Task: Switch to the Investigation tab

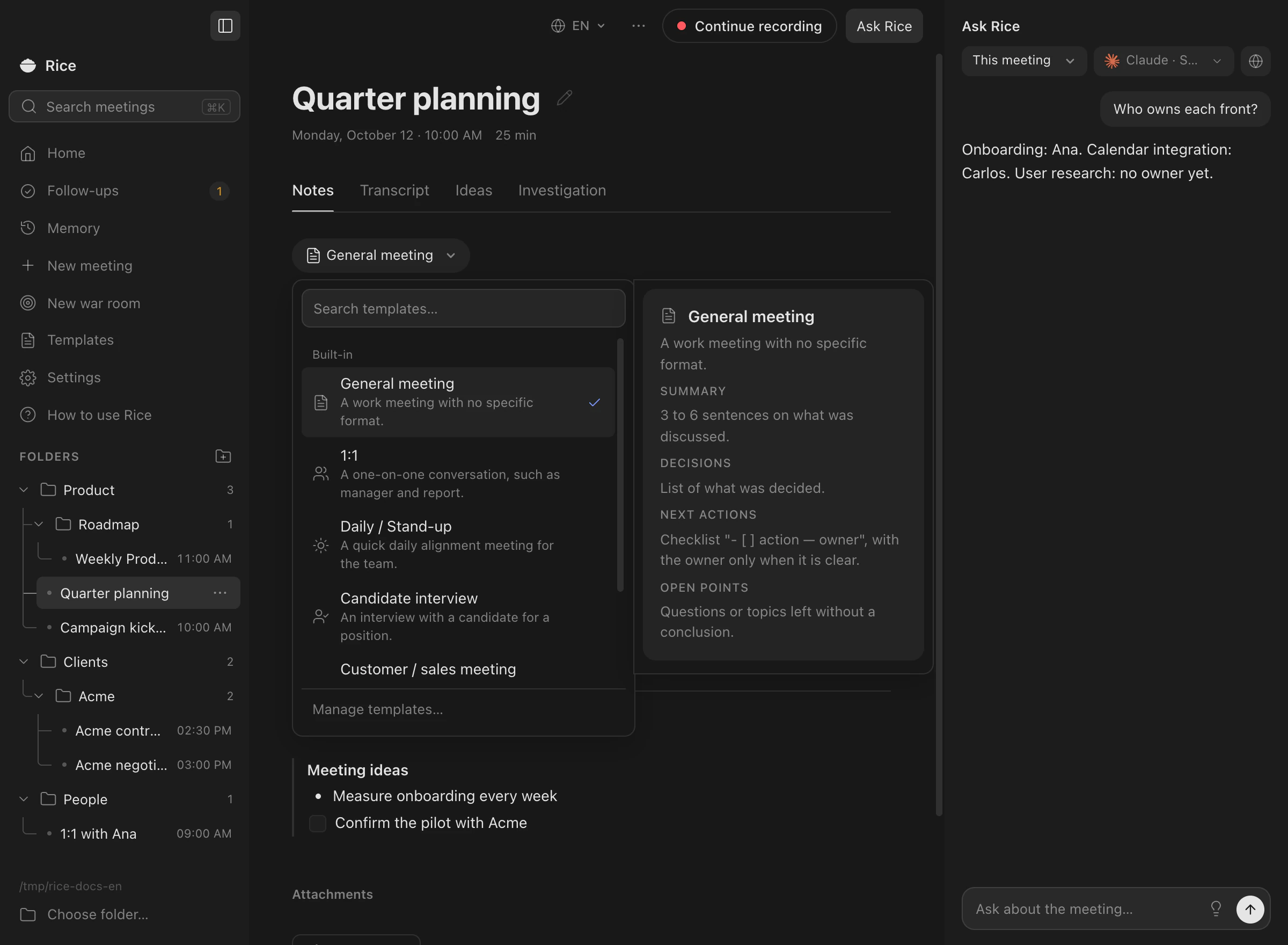Action: coord(562,191)
